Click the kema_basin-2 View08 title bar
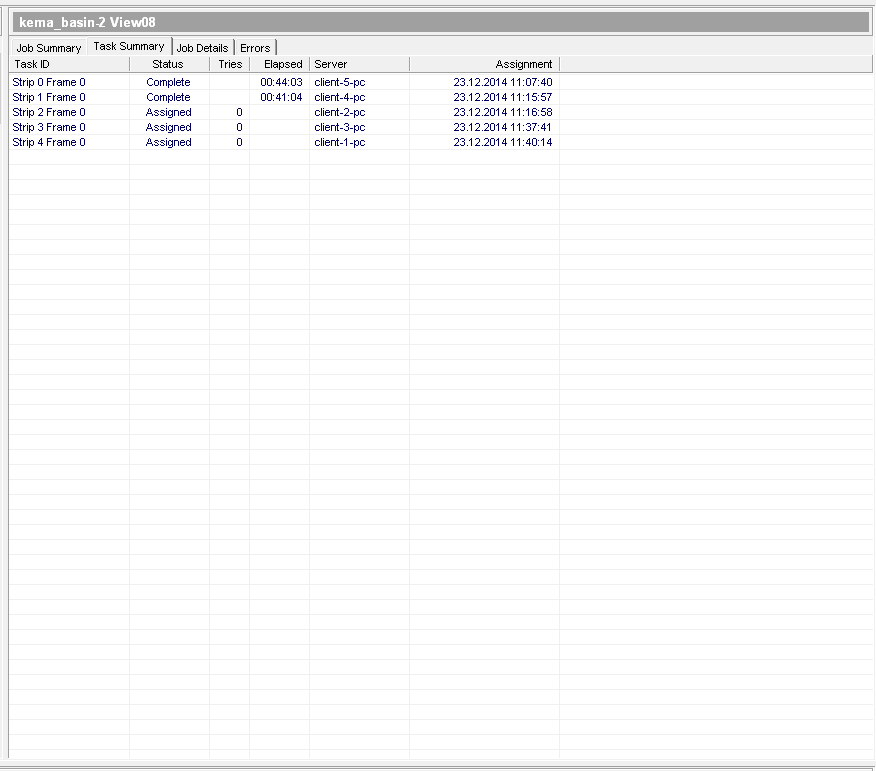Image resolution: width=876 pixels, height=771 pixels. tap(438, 22)
